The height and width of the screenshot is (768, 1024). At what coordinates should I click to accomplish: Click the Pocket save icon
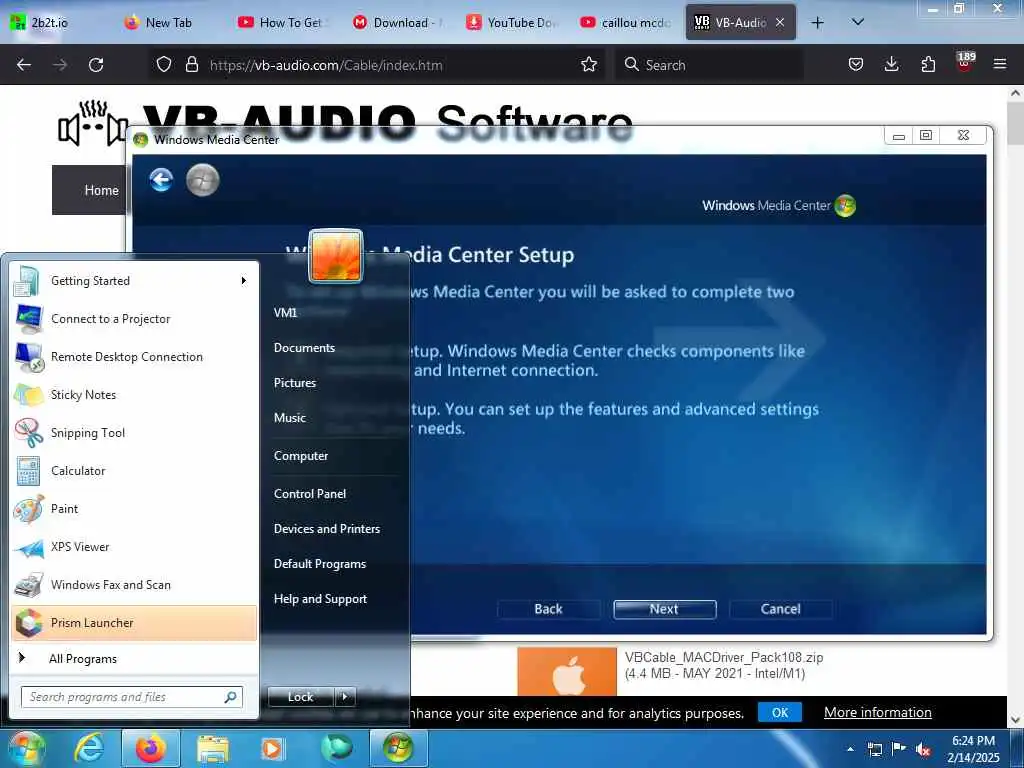coord(856,64)
